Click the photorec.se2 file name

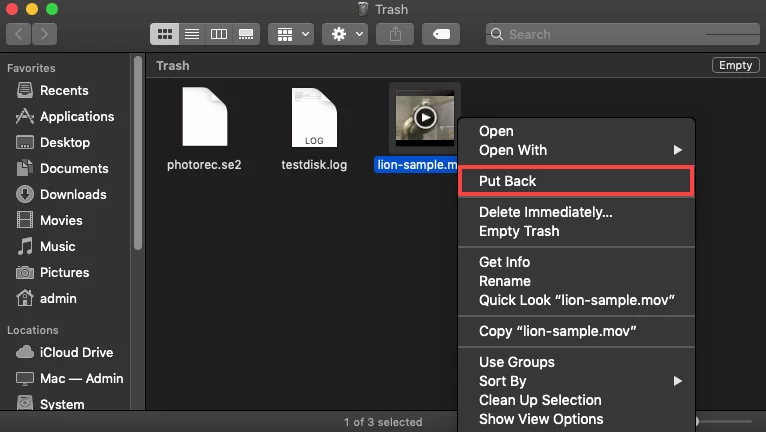coord(204,165)
